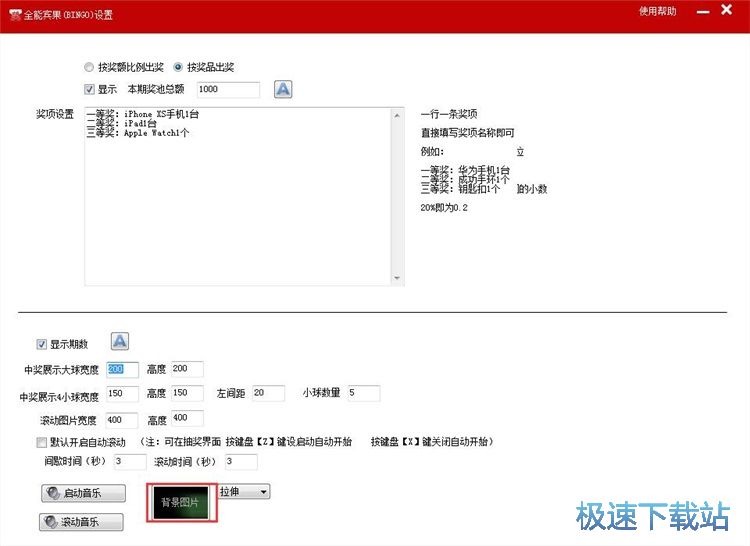Click the 三等奖: Apple Watch1个 line
This screenshot has height=546, width=750.
138,132
